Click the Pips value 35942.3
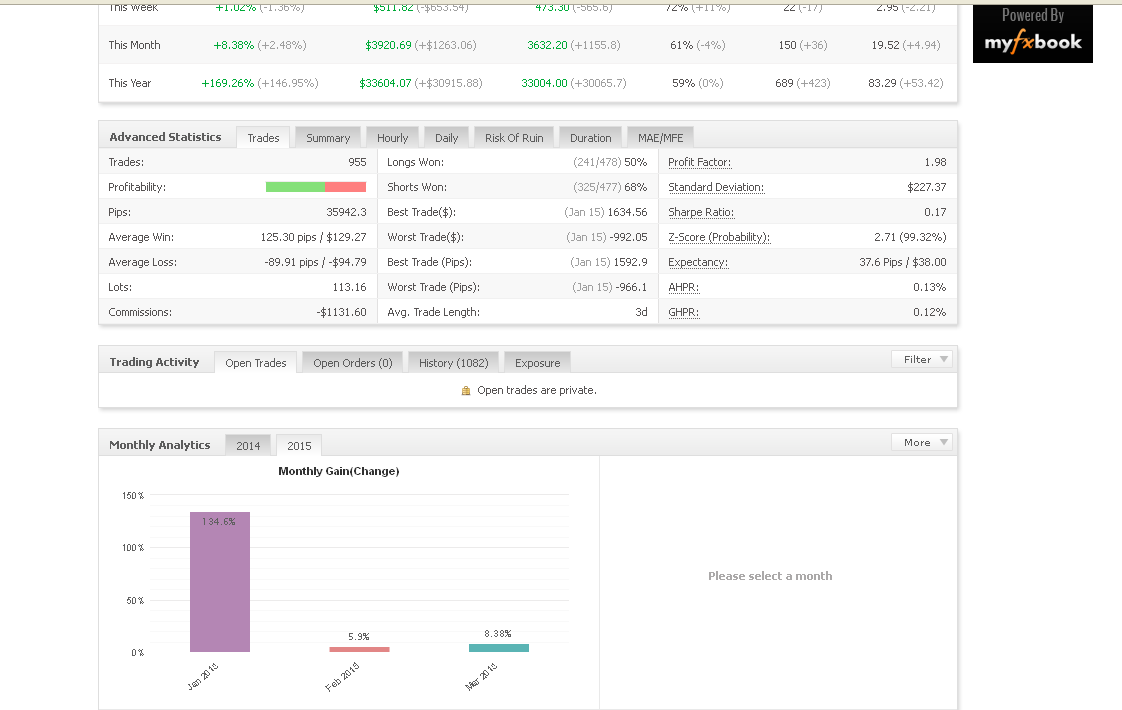Screen dimensions: 1122x710 click(346, 213)
